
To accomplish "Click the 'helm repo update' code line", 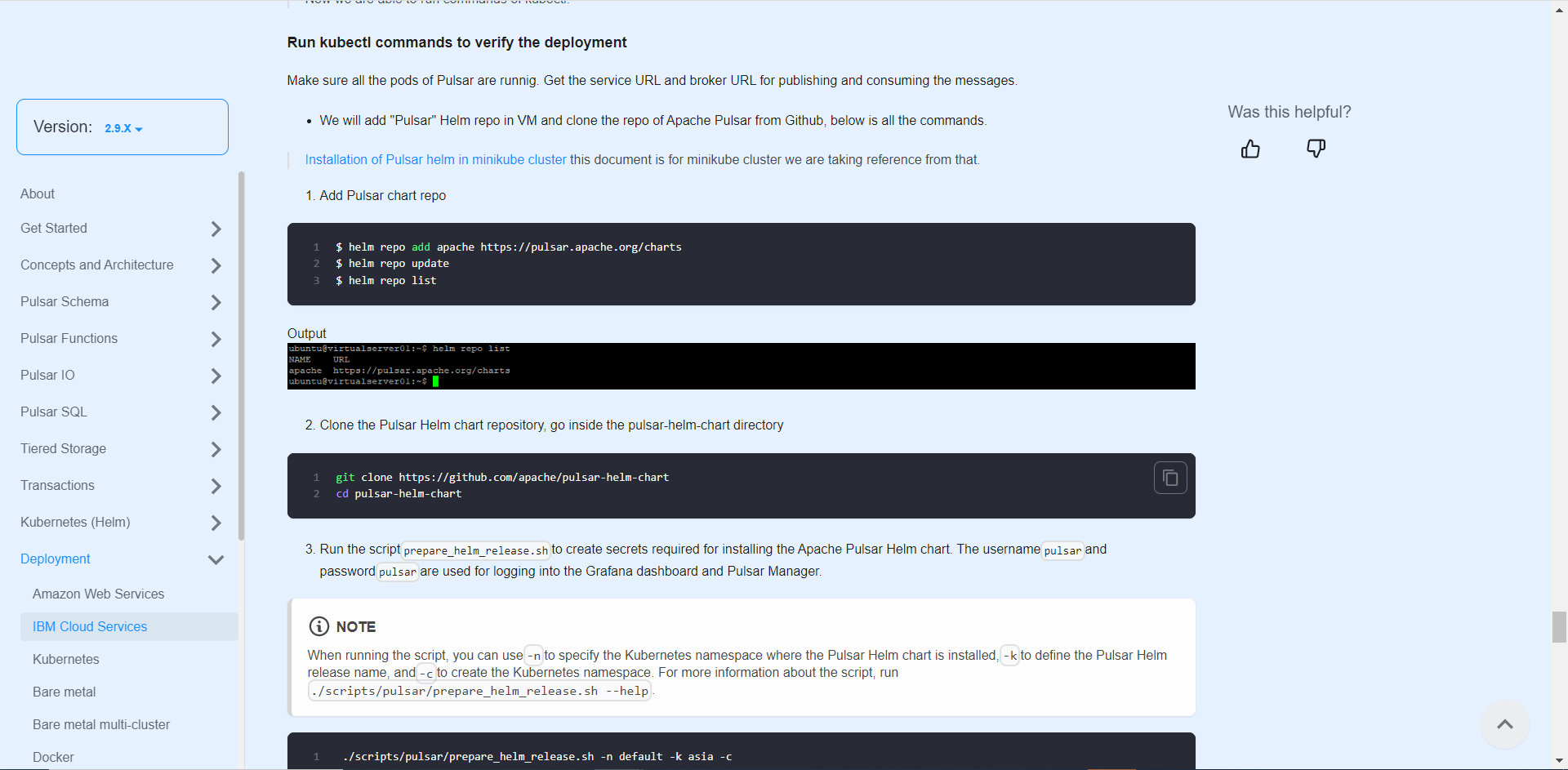I will pyautogui.click(x=392, y=263).
